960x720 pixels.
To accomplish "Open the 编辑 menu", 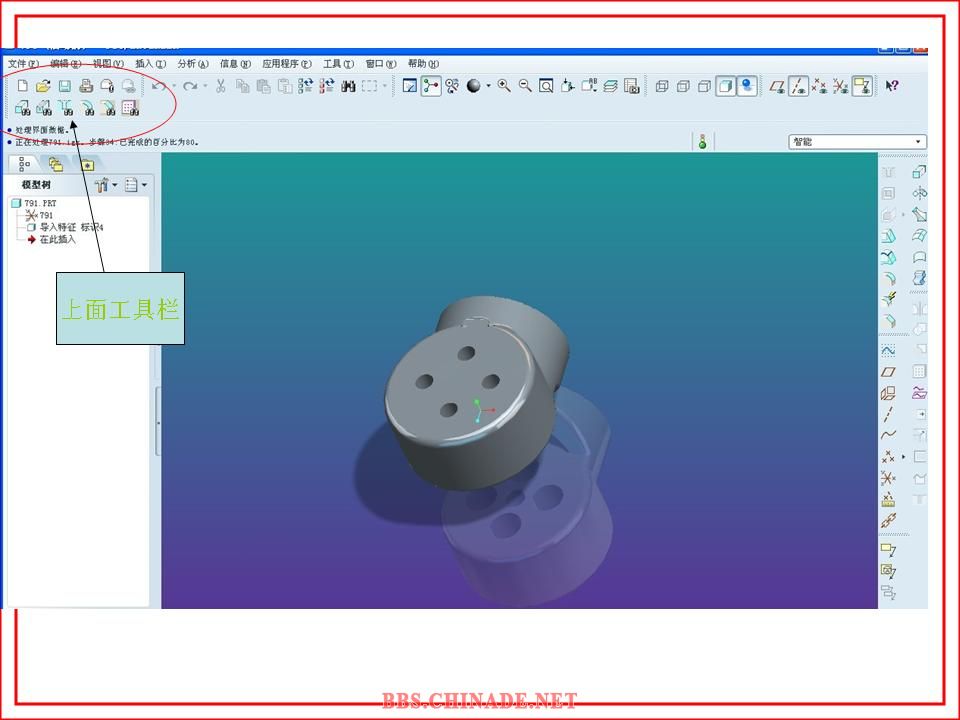I will (x=66, y=64).
